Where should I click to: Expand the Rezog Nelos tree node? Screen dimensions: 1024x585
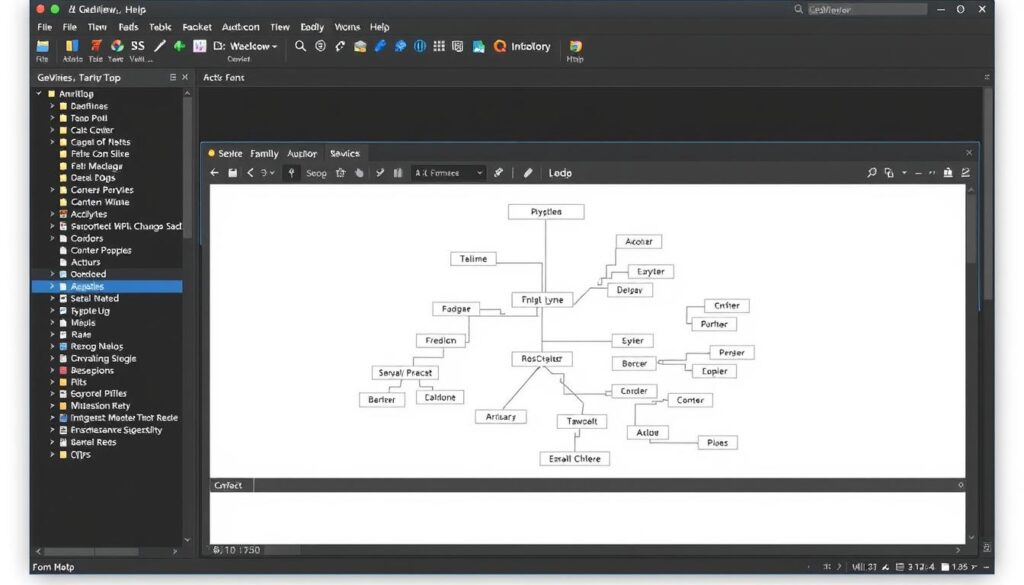click(x=53, y=346)
